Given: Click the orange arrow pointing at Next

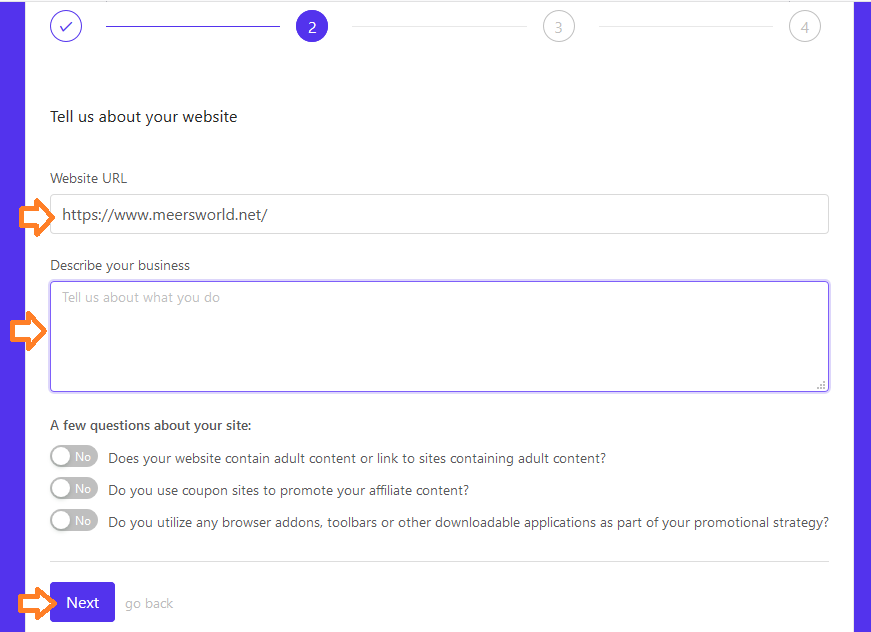Looking at the screenshot, I should 35,603.
